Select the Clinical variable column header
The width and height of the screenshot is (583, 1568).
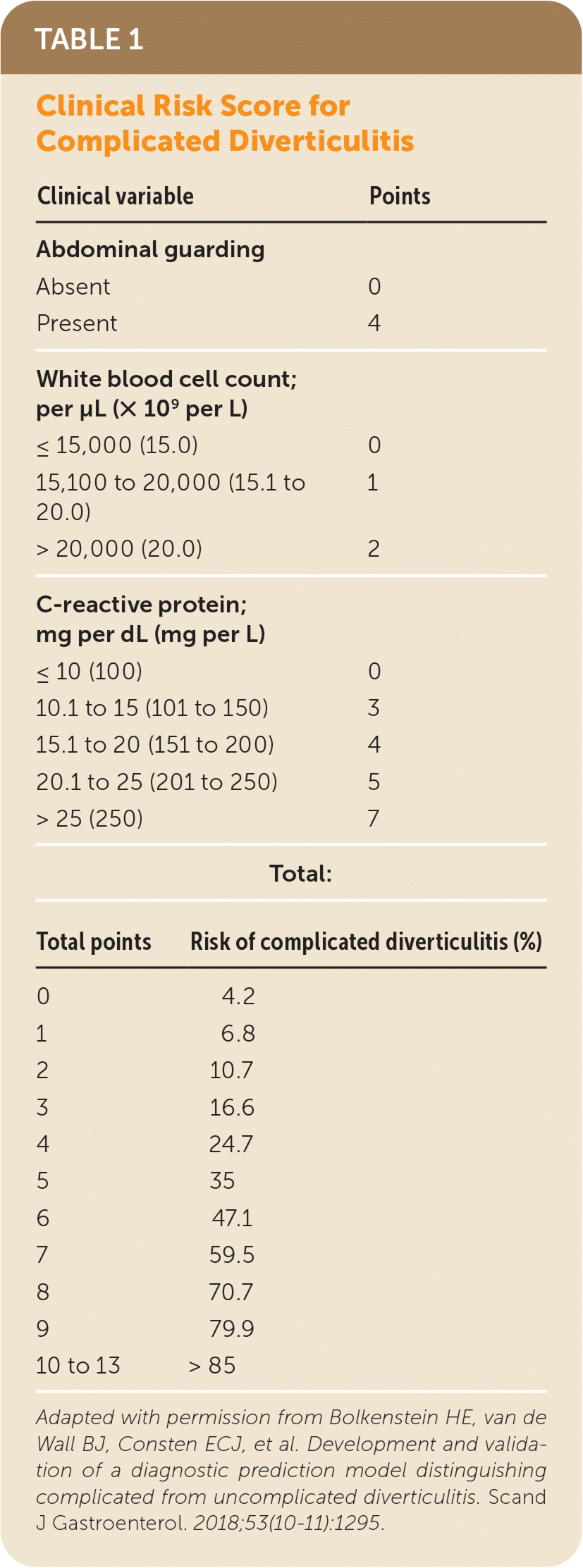pyautogui.click(x=115, y=196)
